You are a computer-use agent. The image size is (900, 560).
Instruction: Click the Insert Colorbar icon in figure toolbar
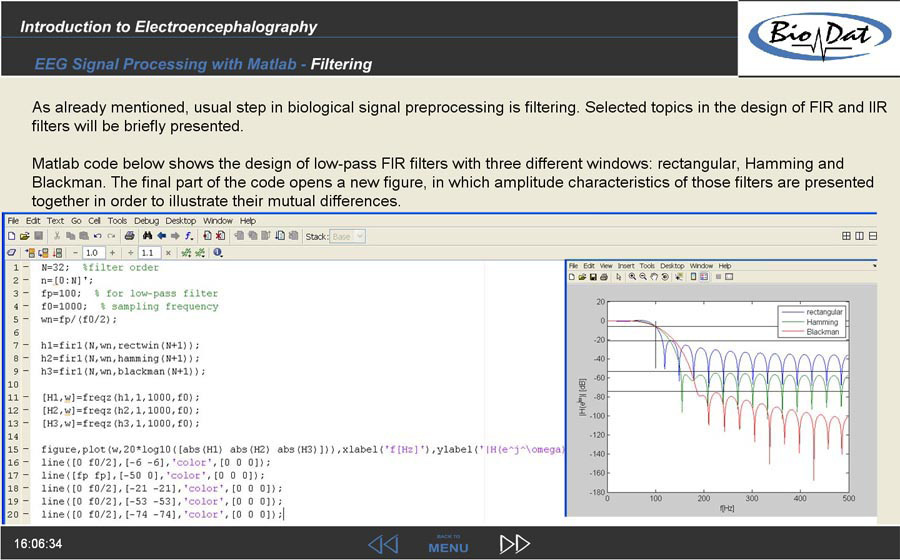click(693, 277)
